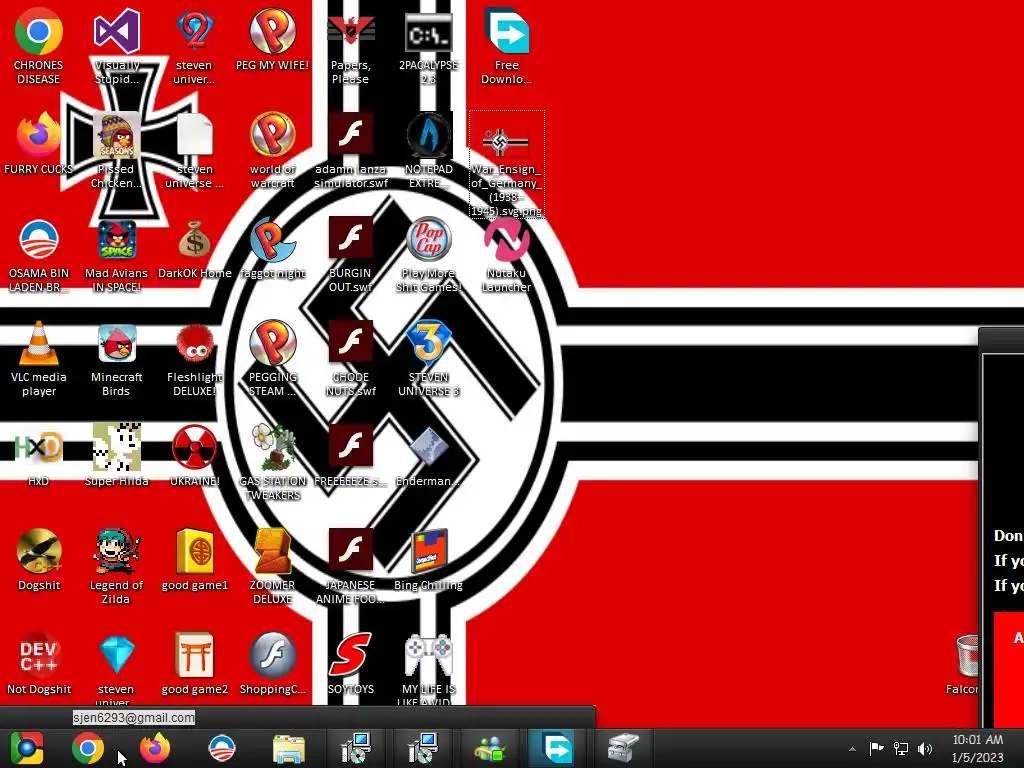Open the DarkOK Home money bag icon
This screenshot has height=768, width=1024.
click(x=195, y=249)
